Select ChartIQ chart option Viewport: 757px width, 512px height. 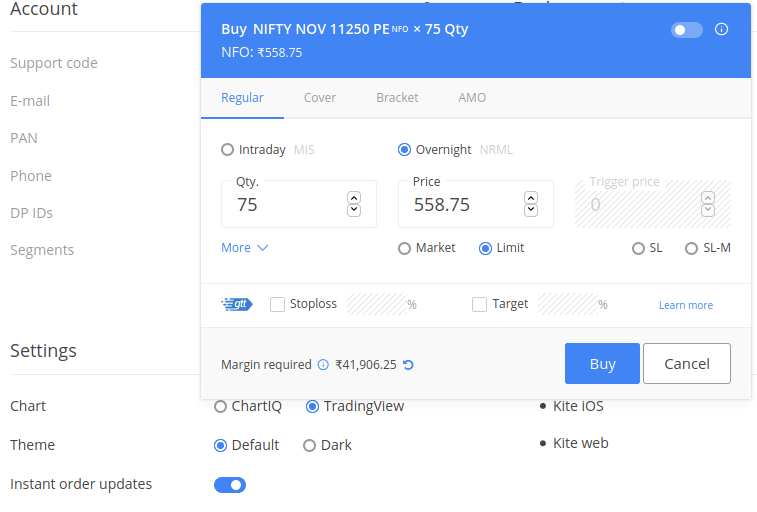220,407
